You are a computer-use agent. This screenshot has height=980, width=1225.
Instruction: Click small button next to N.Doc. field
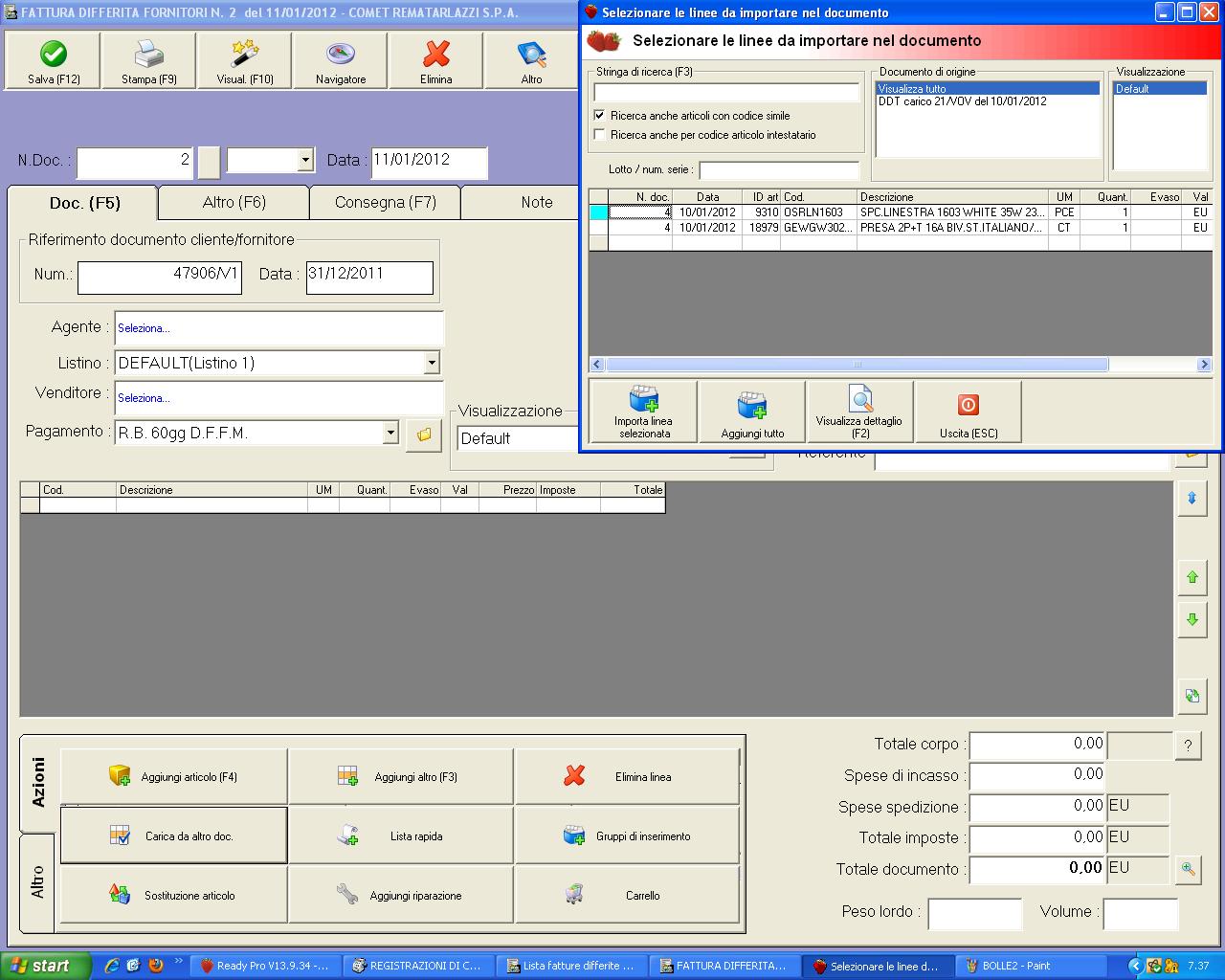click(209, 163)
